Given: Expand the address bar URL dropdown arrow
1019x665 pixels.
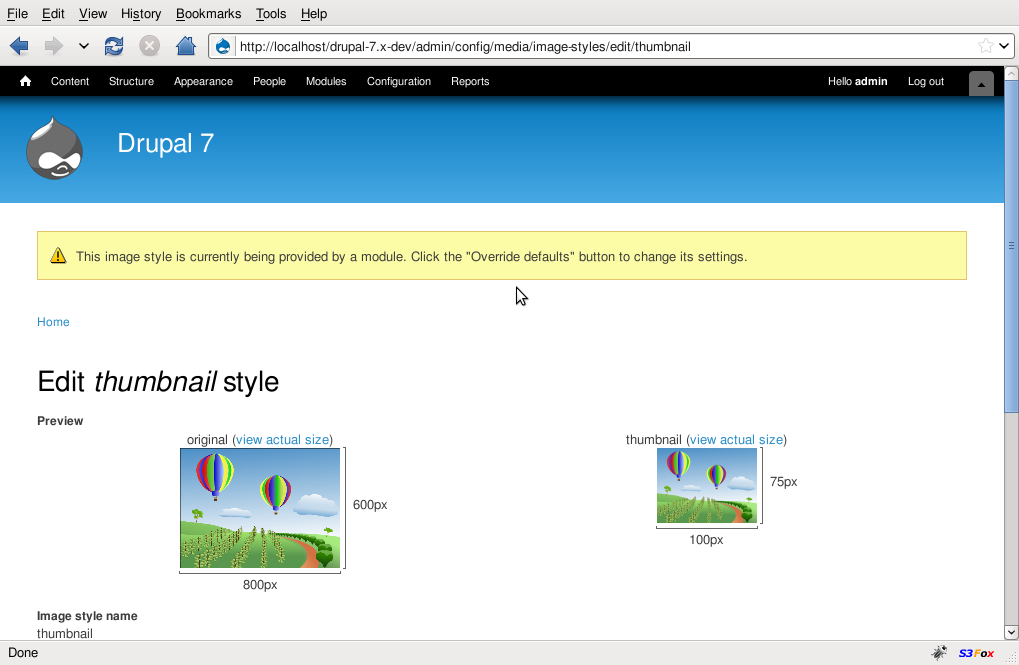Looking at the screenshot, I should 1004,46.
